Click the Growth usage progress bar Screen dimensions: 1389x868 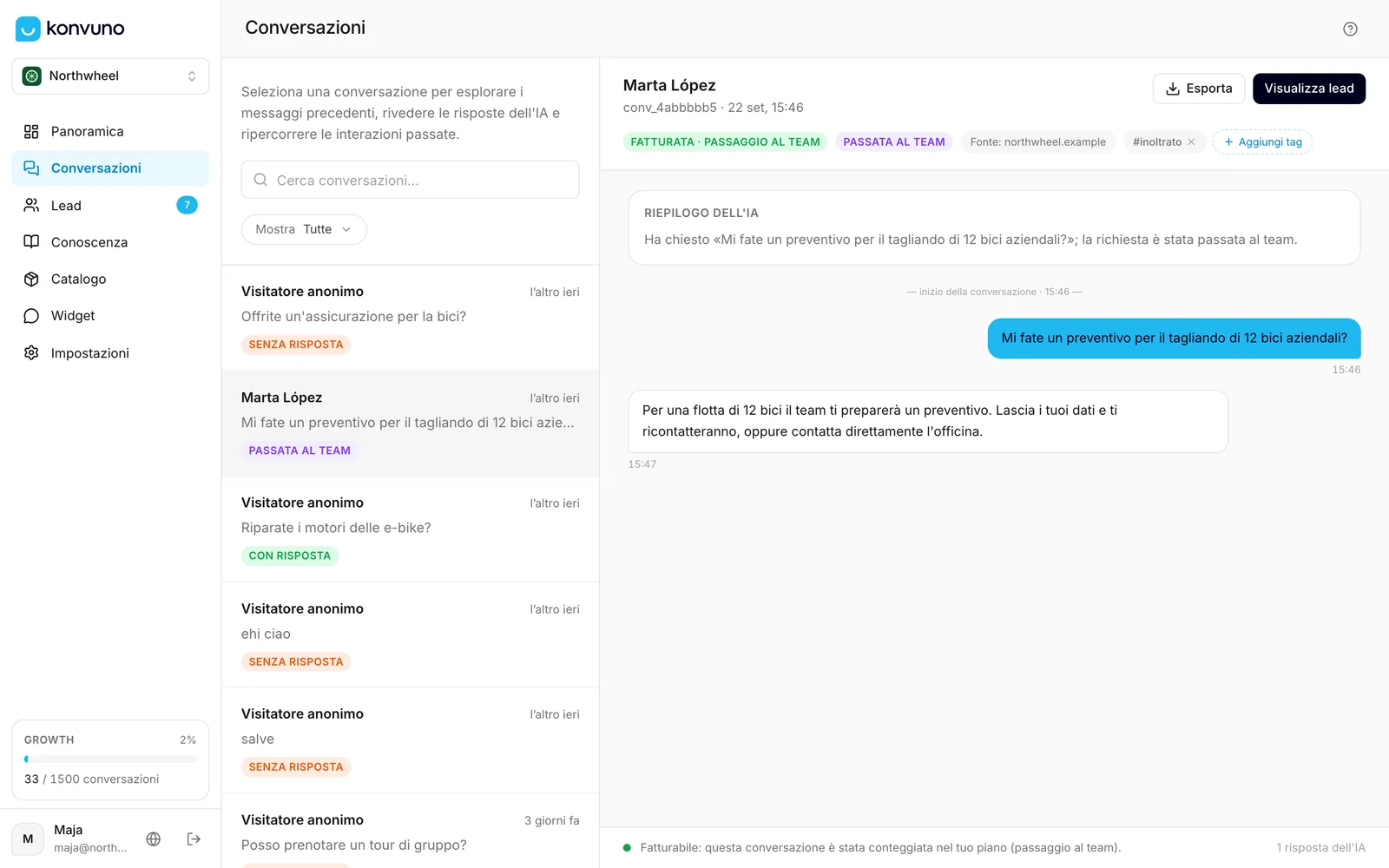[110, 759]
